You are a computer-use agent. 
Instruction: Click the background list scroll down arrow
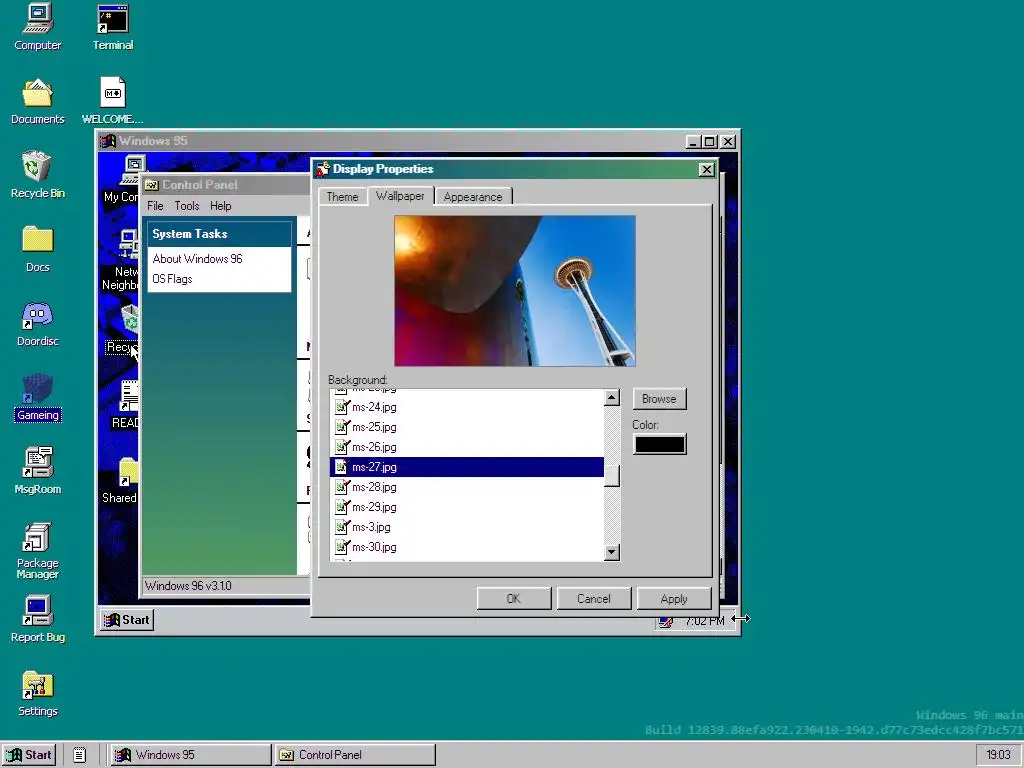[612, 552]
